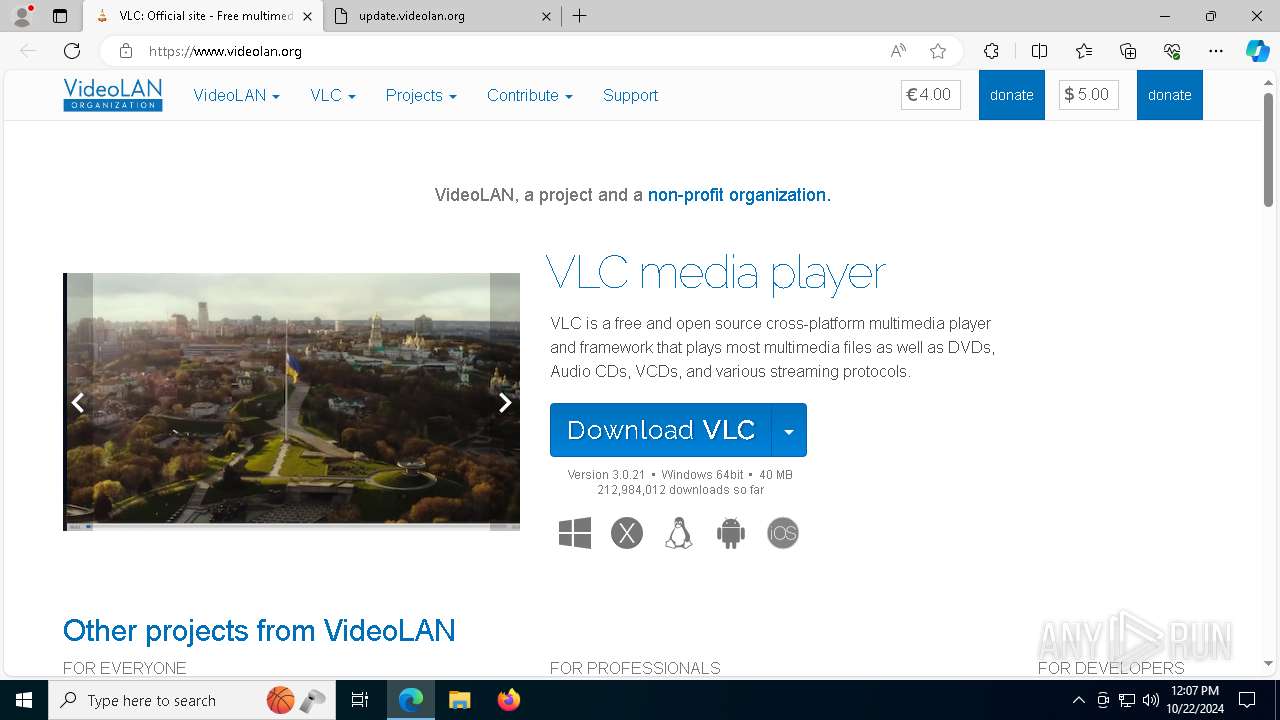This screenshot has height=720, width=1280.
Task: Switch to the update.videolan.org tab
Action: (x=442, y=16)
